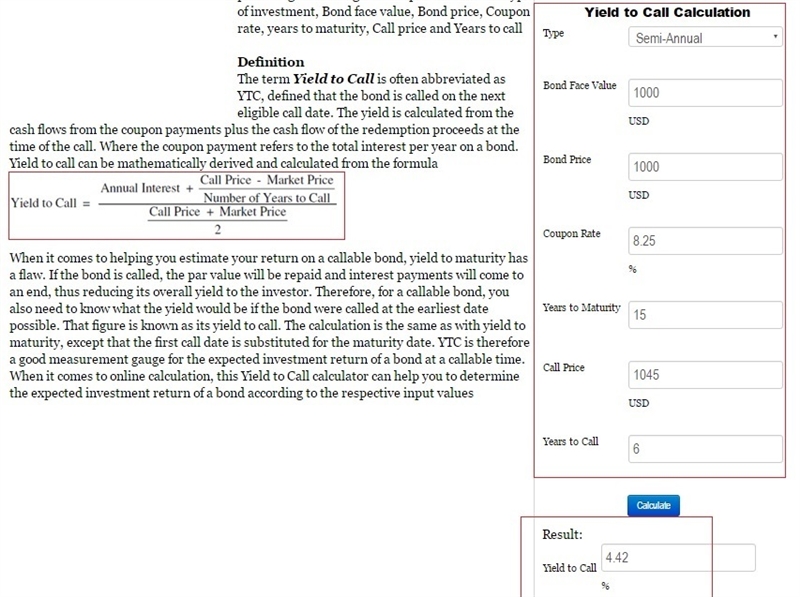
Task: Focus the Coupon Rate field showing 8.25
Action: tap(705, 241)
